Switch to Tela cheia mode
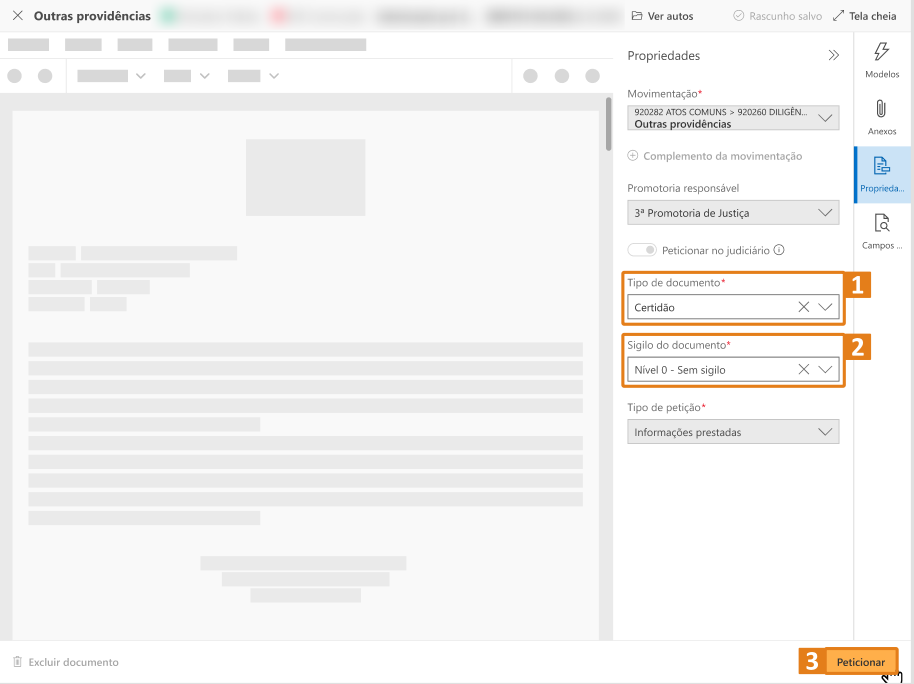 point(864,16)
